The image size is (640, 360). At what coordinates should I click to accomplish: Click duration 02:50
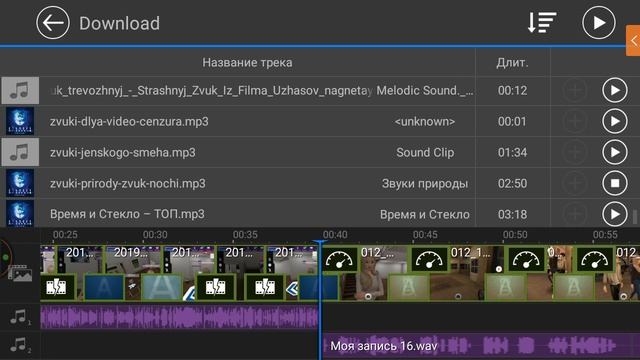click(512, 183)
